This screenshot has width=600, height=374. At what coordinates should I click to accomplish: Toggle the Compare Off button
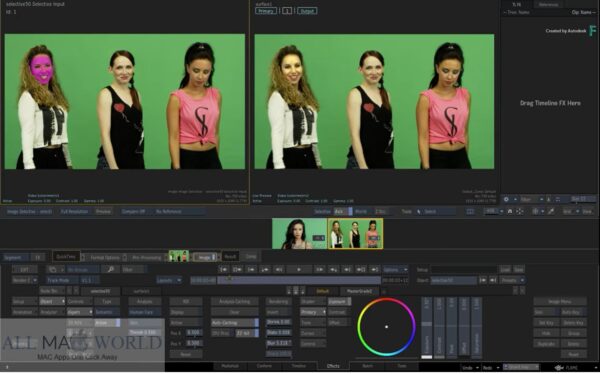click(134, 211)
